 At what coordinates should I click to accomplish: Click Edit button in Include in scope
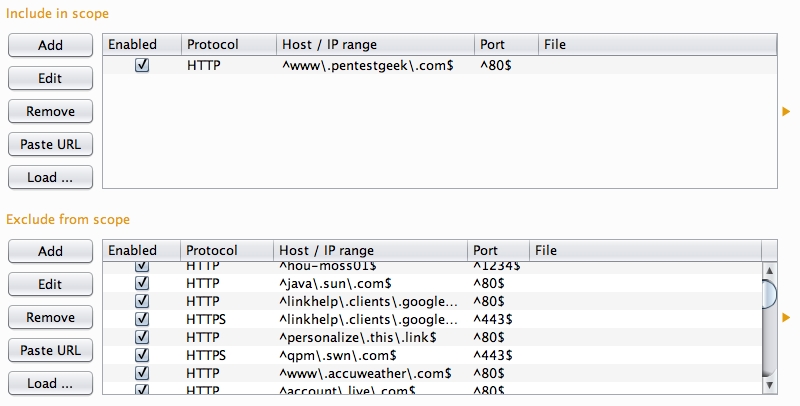[50, 78]
